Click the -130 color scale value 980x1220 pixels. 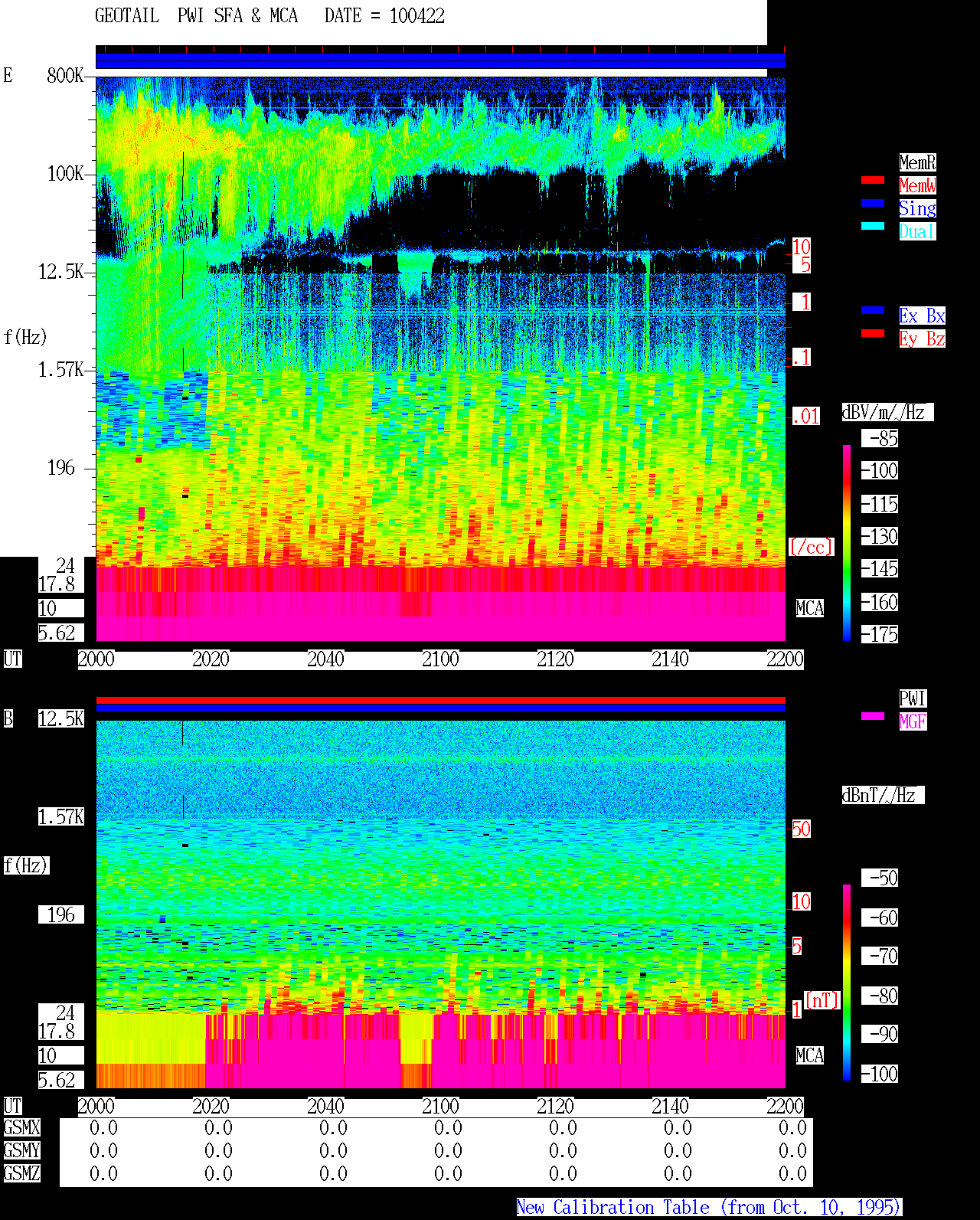point(880,537)
